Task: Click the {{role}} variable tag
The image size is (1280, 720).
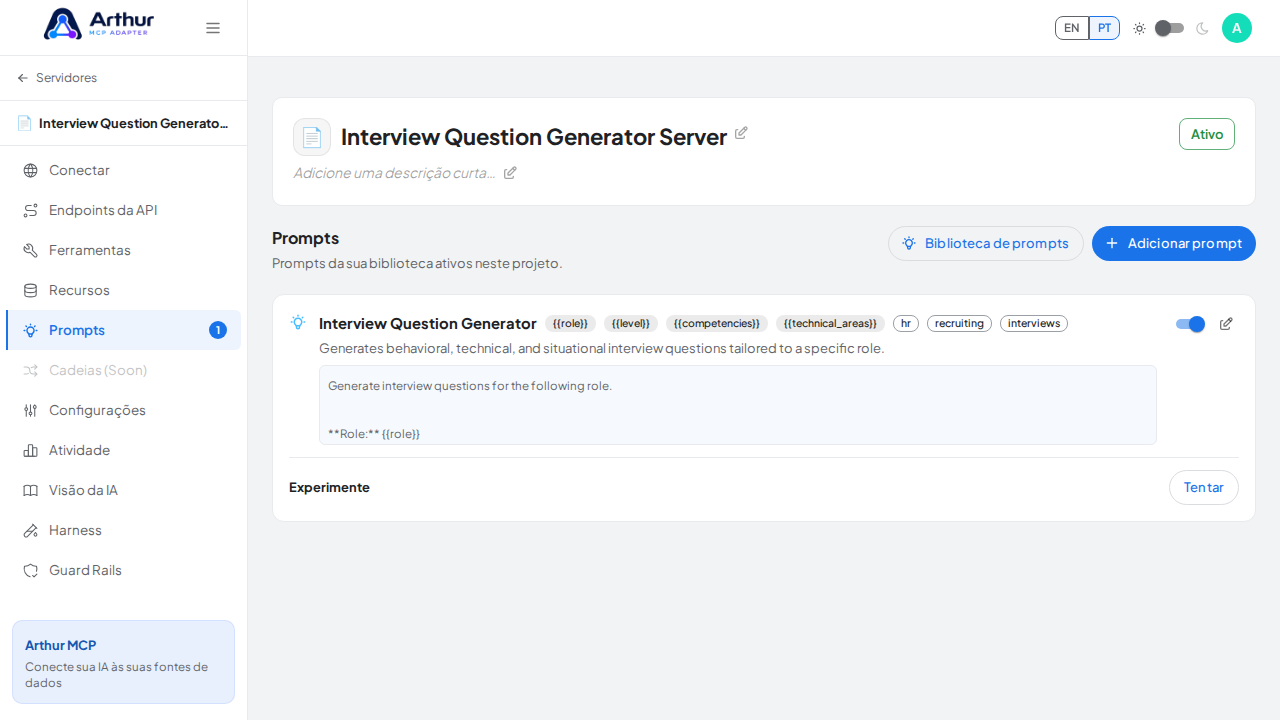Action: [x=570, y=324]
